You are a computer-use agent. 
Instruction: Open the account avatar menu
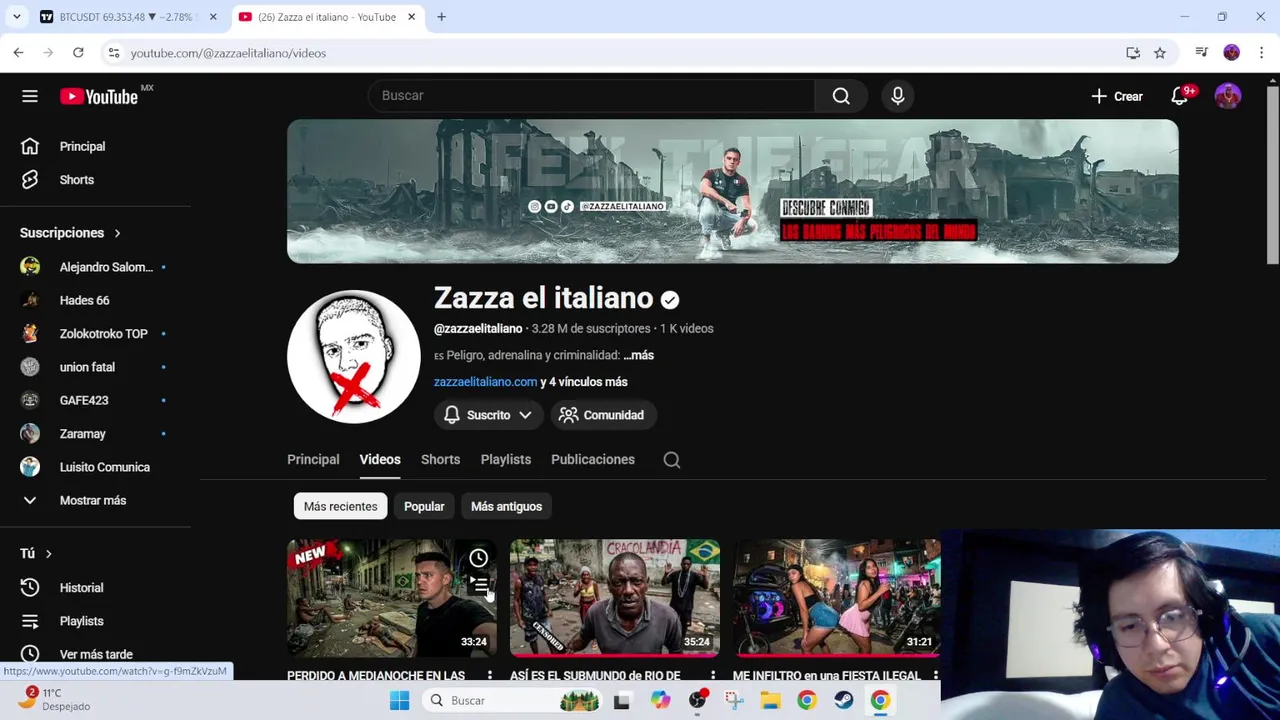coord(1228,96)
